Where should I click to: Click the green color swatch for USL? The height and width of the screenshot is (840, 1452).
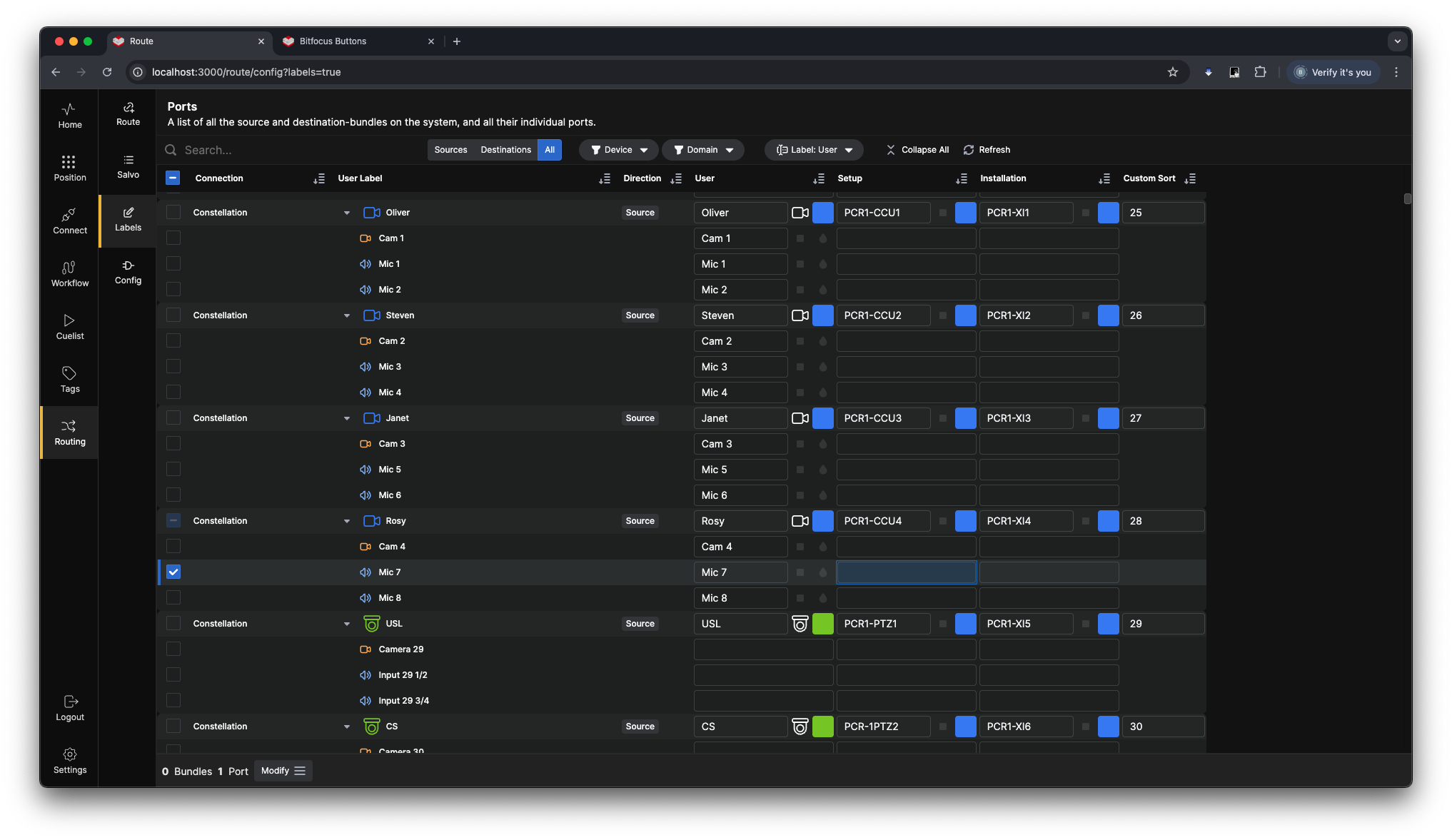pos(822,624)
